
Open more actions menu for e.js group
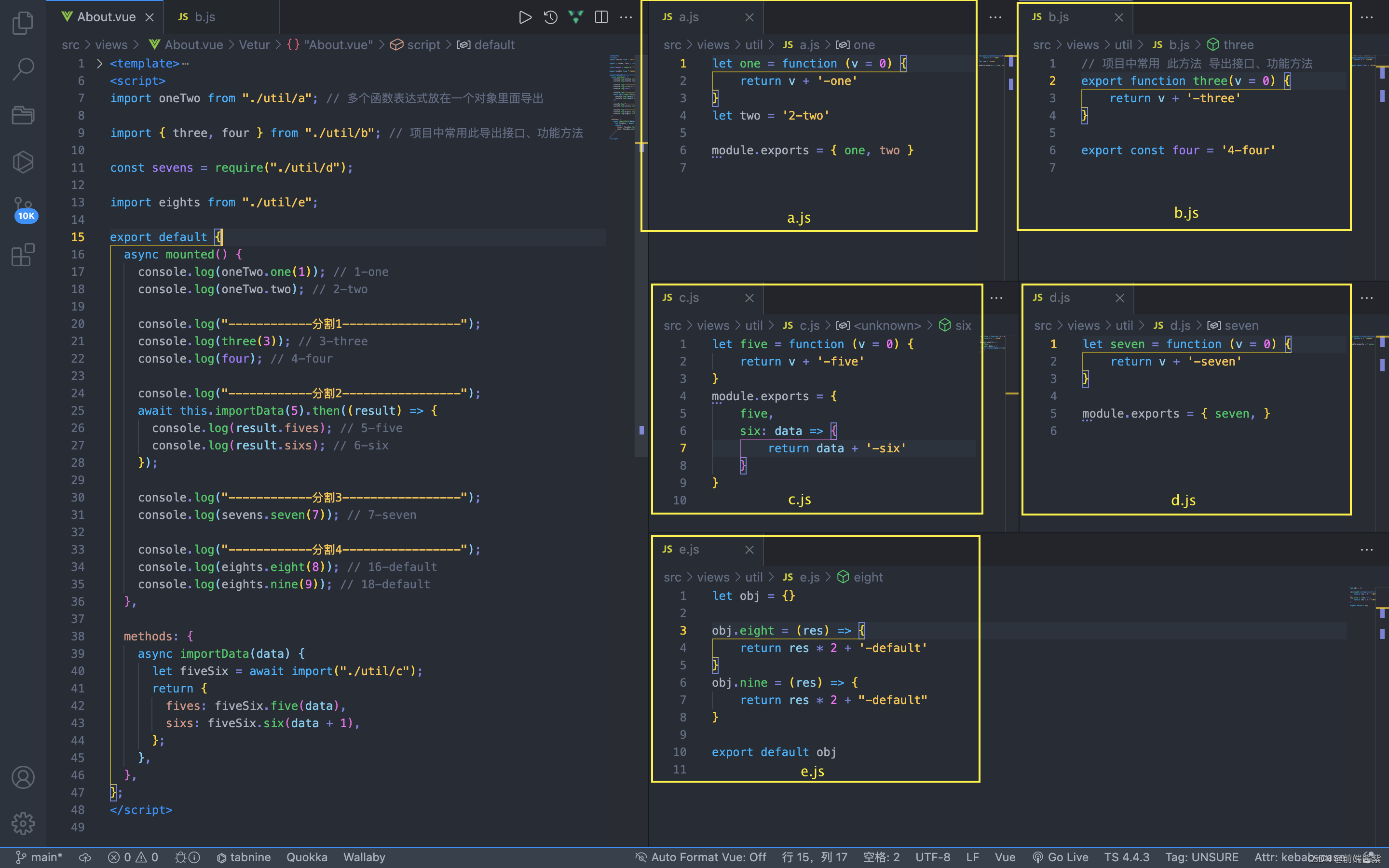coord(1367,550)
